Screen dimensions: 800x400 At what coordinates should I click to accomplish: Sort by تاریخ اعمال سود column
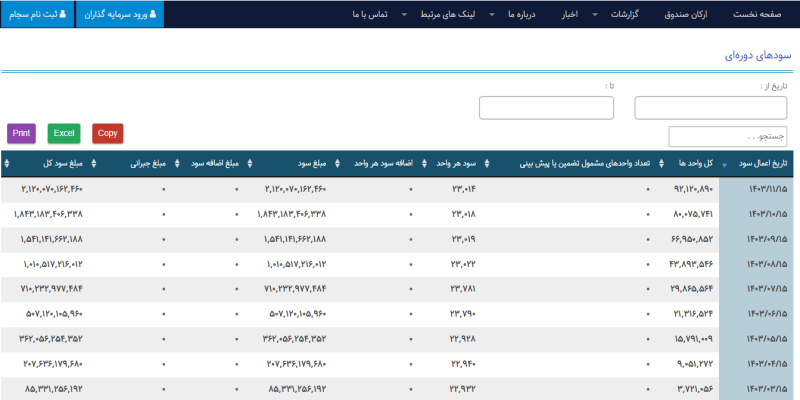756,164
